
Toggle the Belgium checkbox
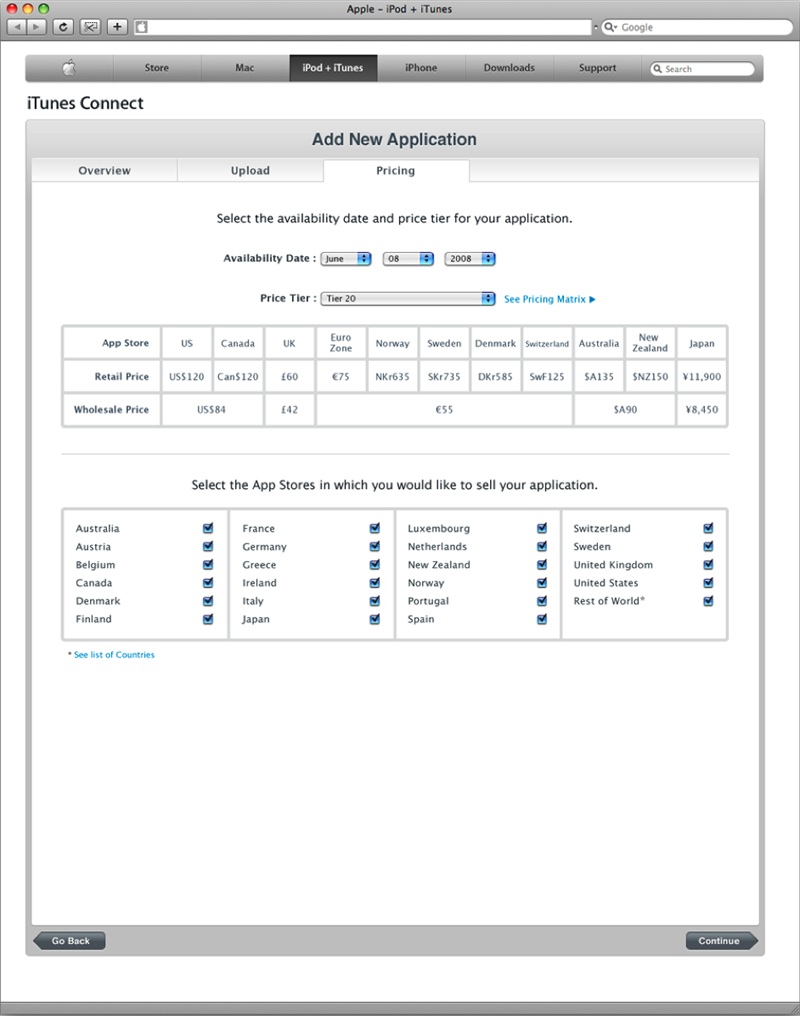click(x=208, y=564)
